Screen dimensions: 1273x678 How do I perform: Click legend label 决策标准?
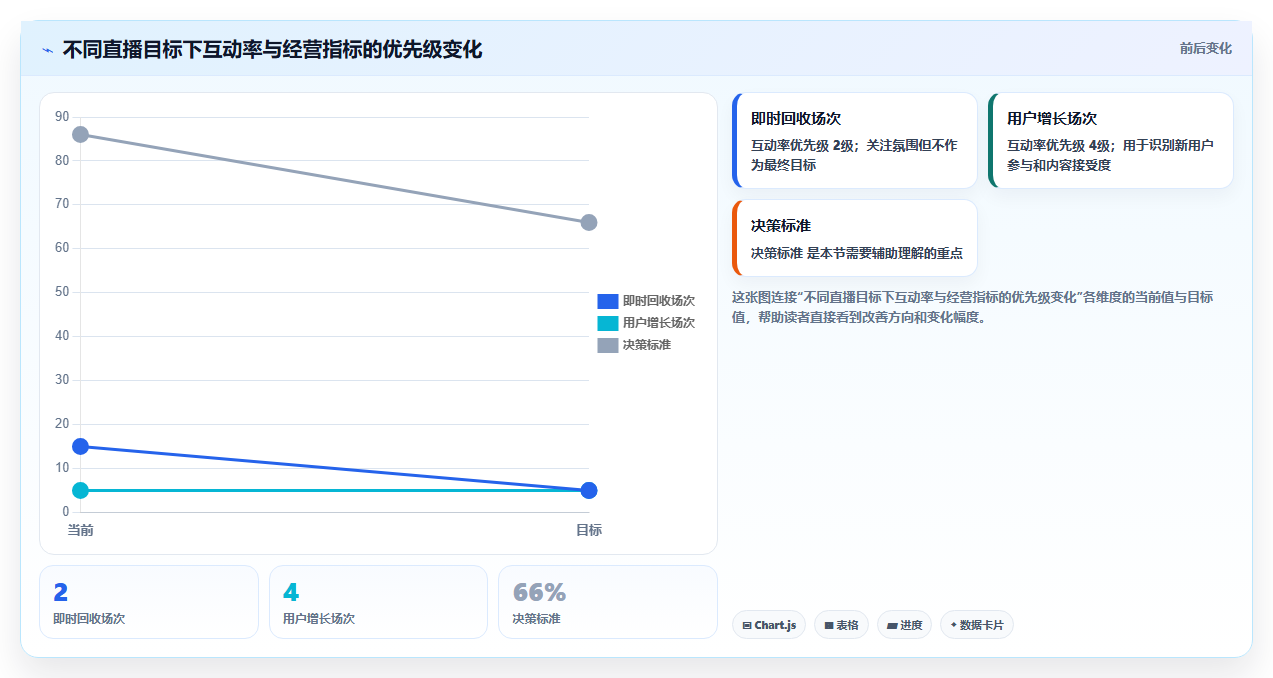tap(646, 345)
